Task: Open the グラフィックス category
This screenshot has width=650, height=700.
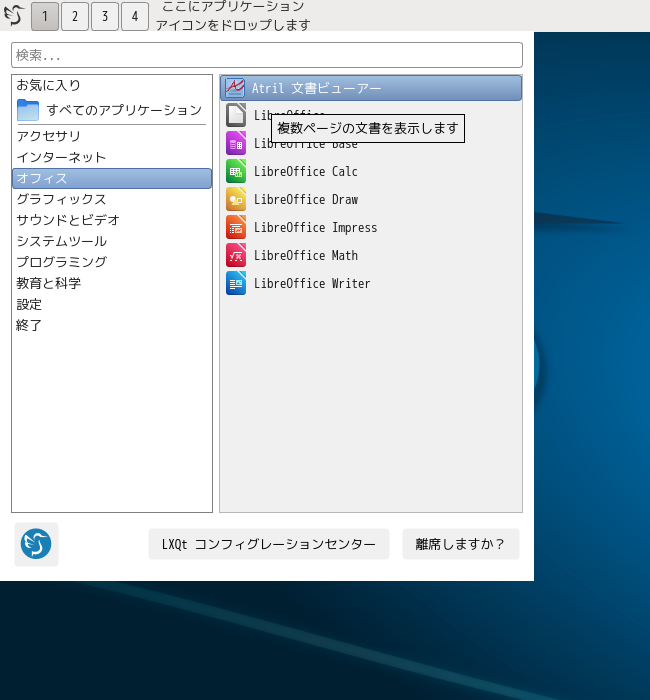Action: click(x=112, y=199)
